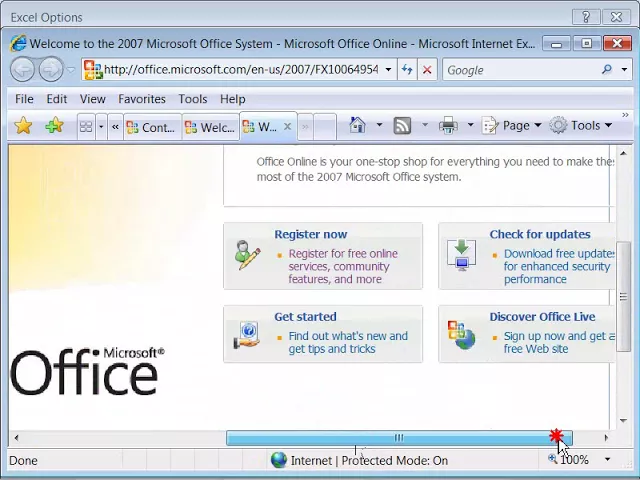Image resolution: width=640 pixels, height=480 pixels.
Task: Click the Discover Office Live globe icon
Action: coord(461,336)
